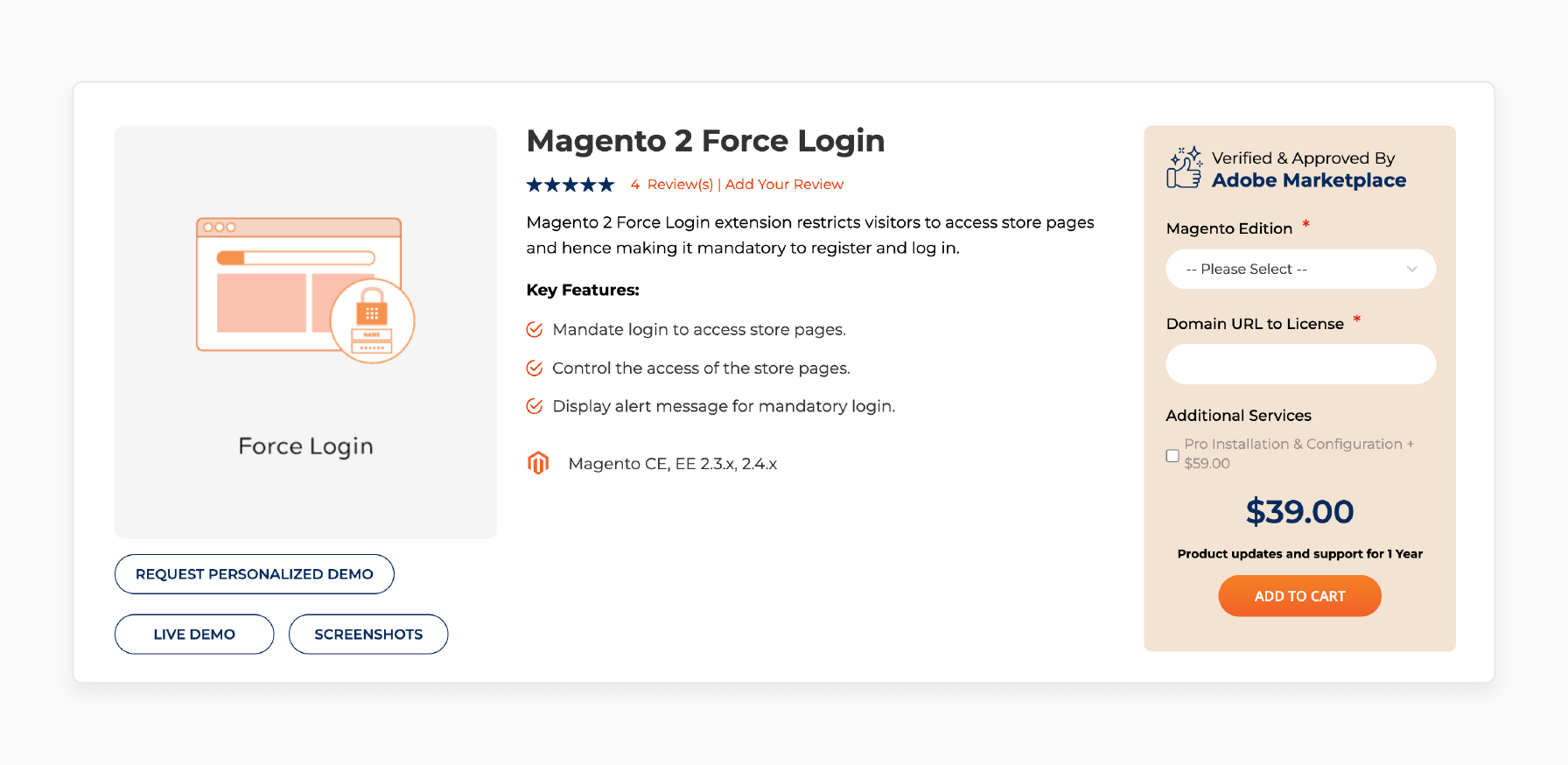Click the Domain URL to License label
Image resolution: width=1568 pixels, height=765 pixels.
[1255, 324]
